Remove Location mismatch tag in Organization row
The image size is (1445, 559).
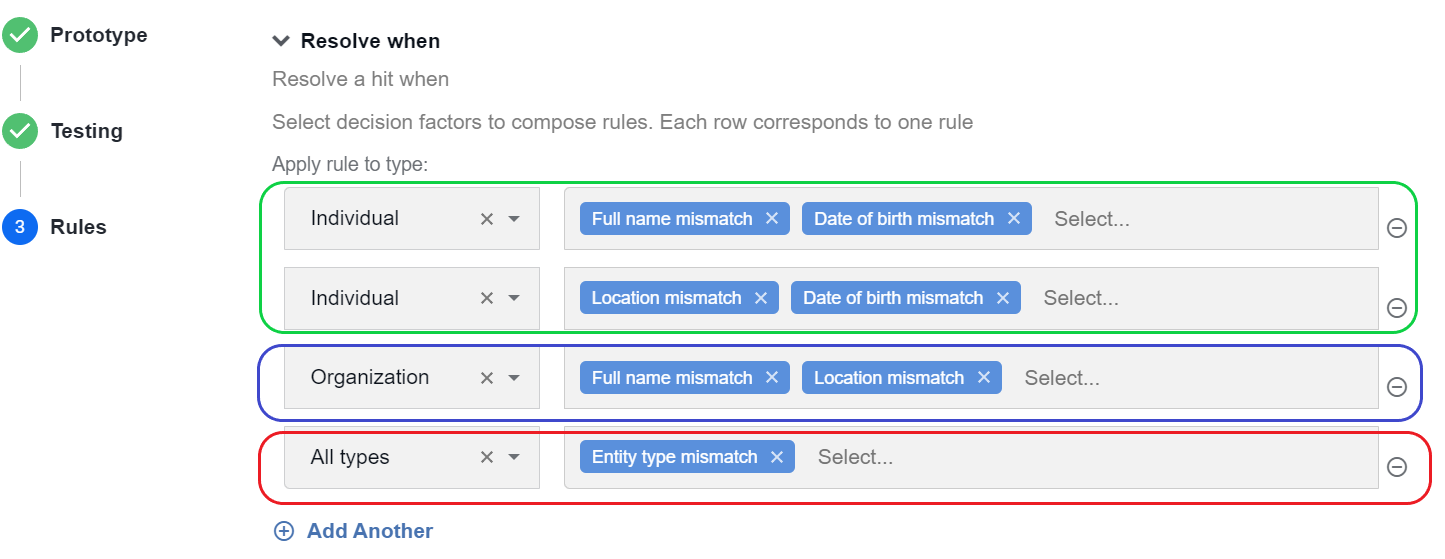point(983,378)
